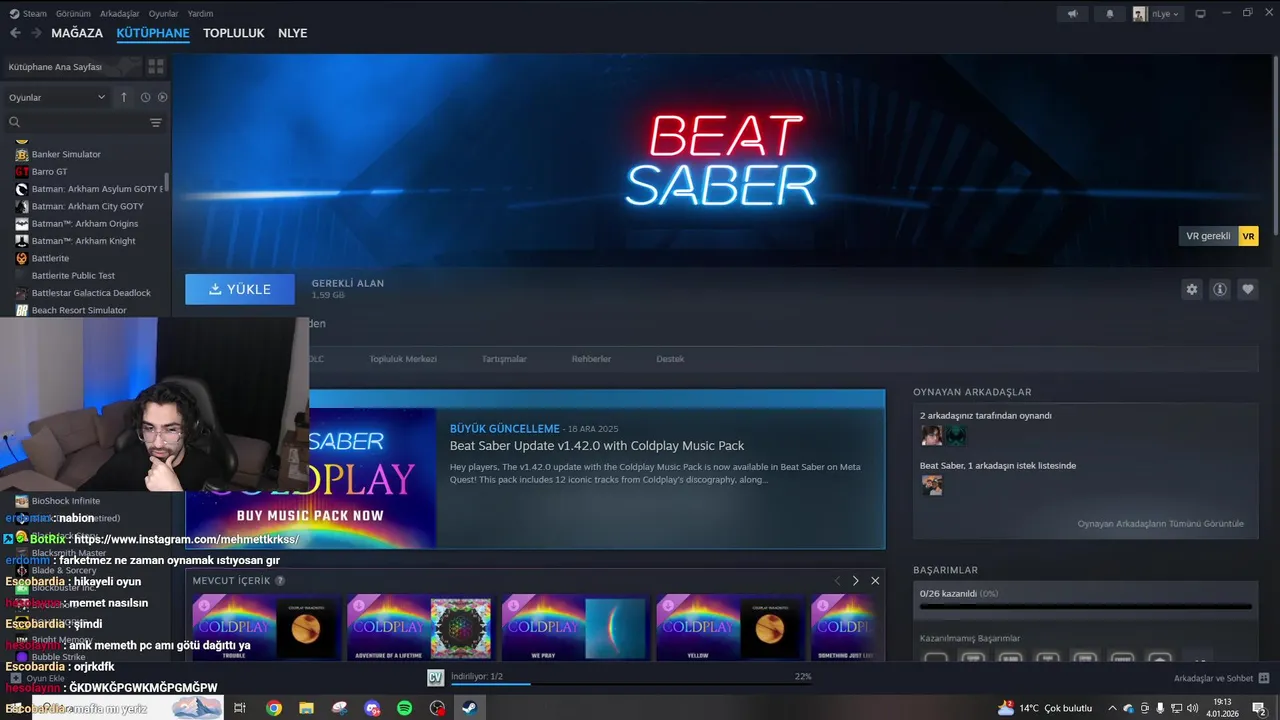1280x720 pixels.
Task: Open the Topluluk Merkezi tab
Action: (x=403, y=359)
